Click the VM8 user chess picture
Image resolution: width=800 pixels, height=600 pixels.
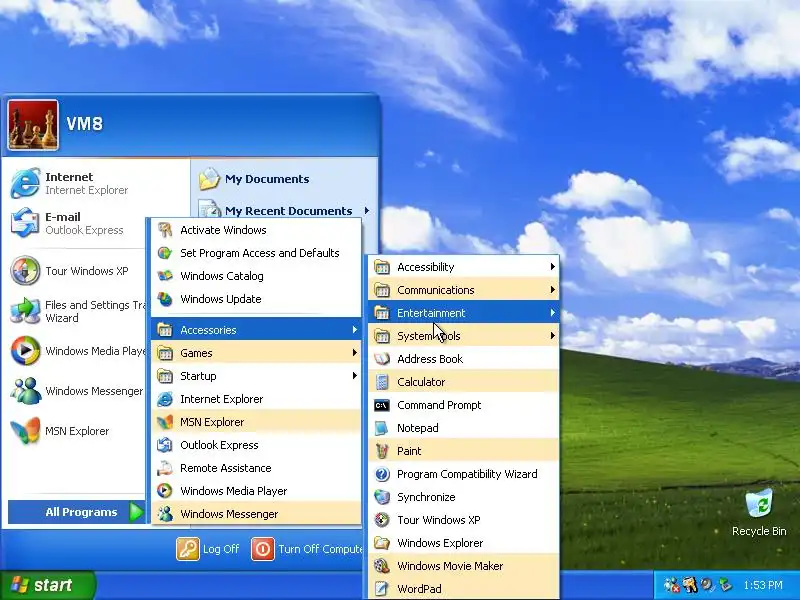click(33, 125)
